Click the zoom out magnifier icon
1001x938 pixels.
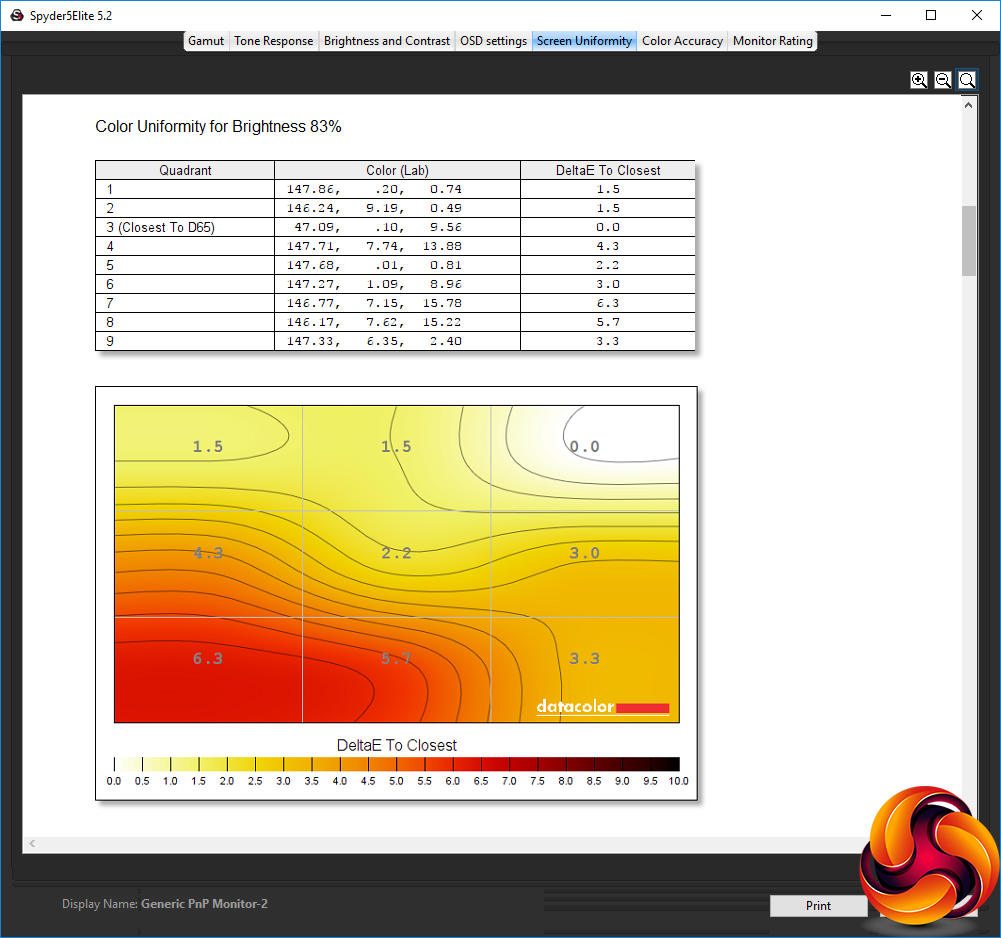click(x=943, y=80)
